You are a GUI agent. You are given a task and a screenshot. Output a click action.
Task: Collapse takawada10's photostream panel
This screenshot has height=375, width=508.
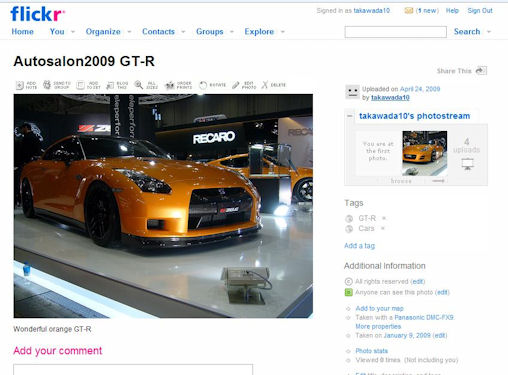pos(350,116)
